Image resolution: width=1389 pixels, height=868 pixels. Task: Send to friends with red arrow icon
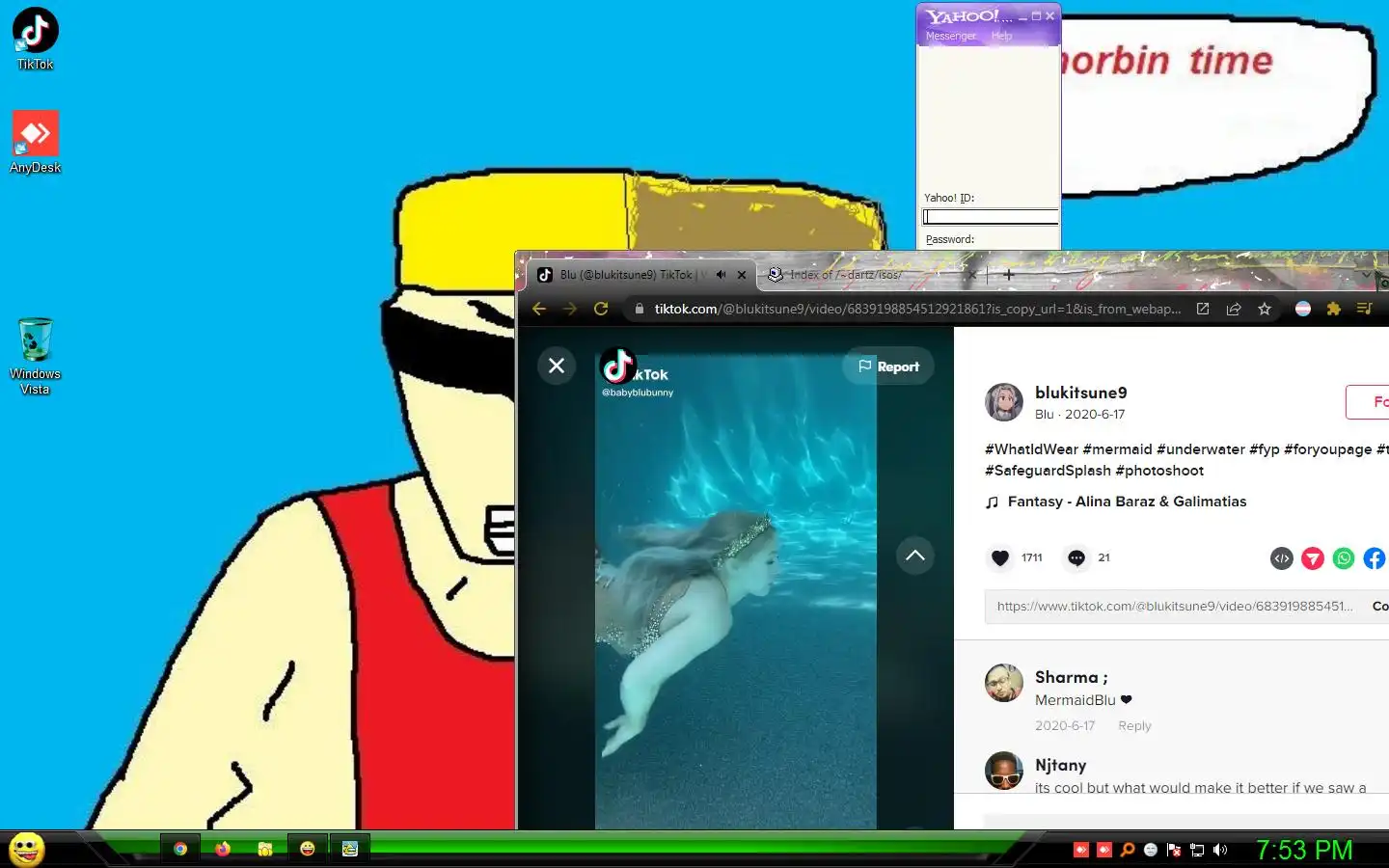(x=1313, y=558)
